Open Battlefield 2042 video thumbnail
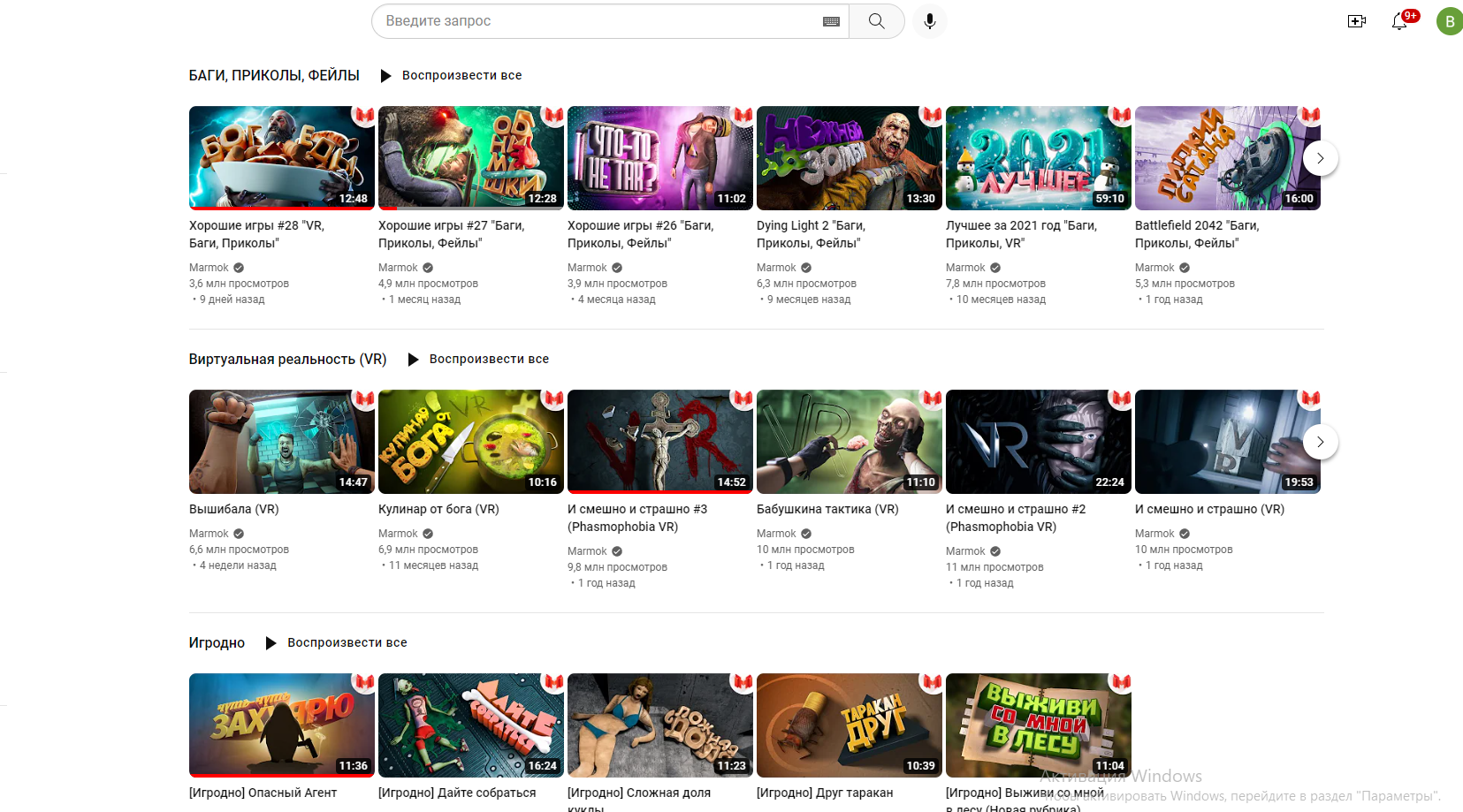This screenshot has height=812, width=1463. (1228, 158)
